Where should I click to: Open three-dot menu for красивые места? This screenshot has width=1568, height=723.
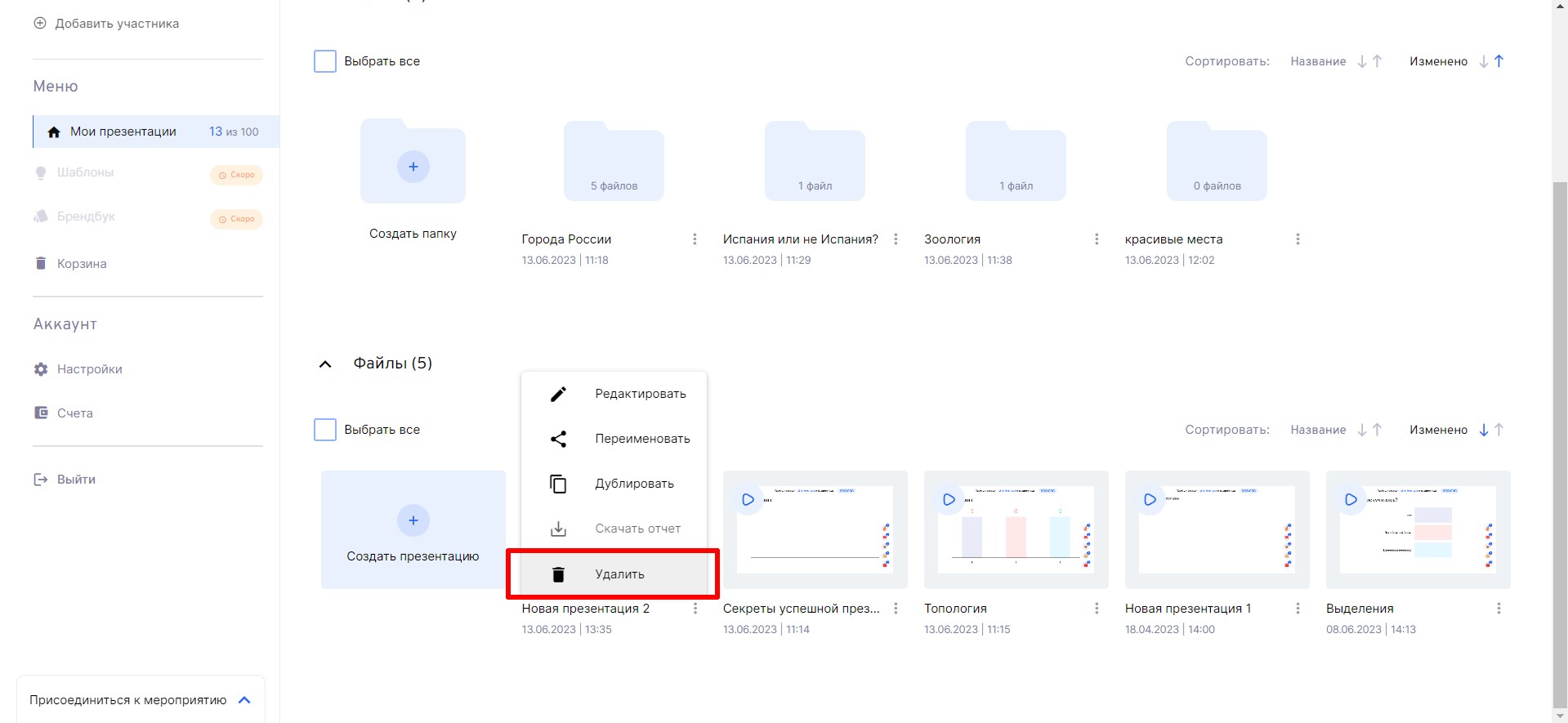(x=1298, y=239)
